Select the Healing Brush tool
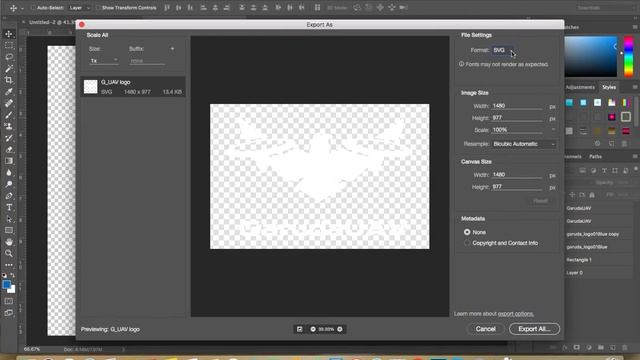This screenshot has height=360, width=640. pos(9,103)
